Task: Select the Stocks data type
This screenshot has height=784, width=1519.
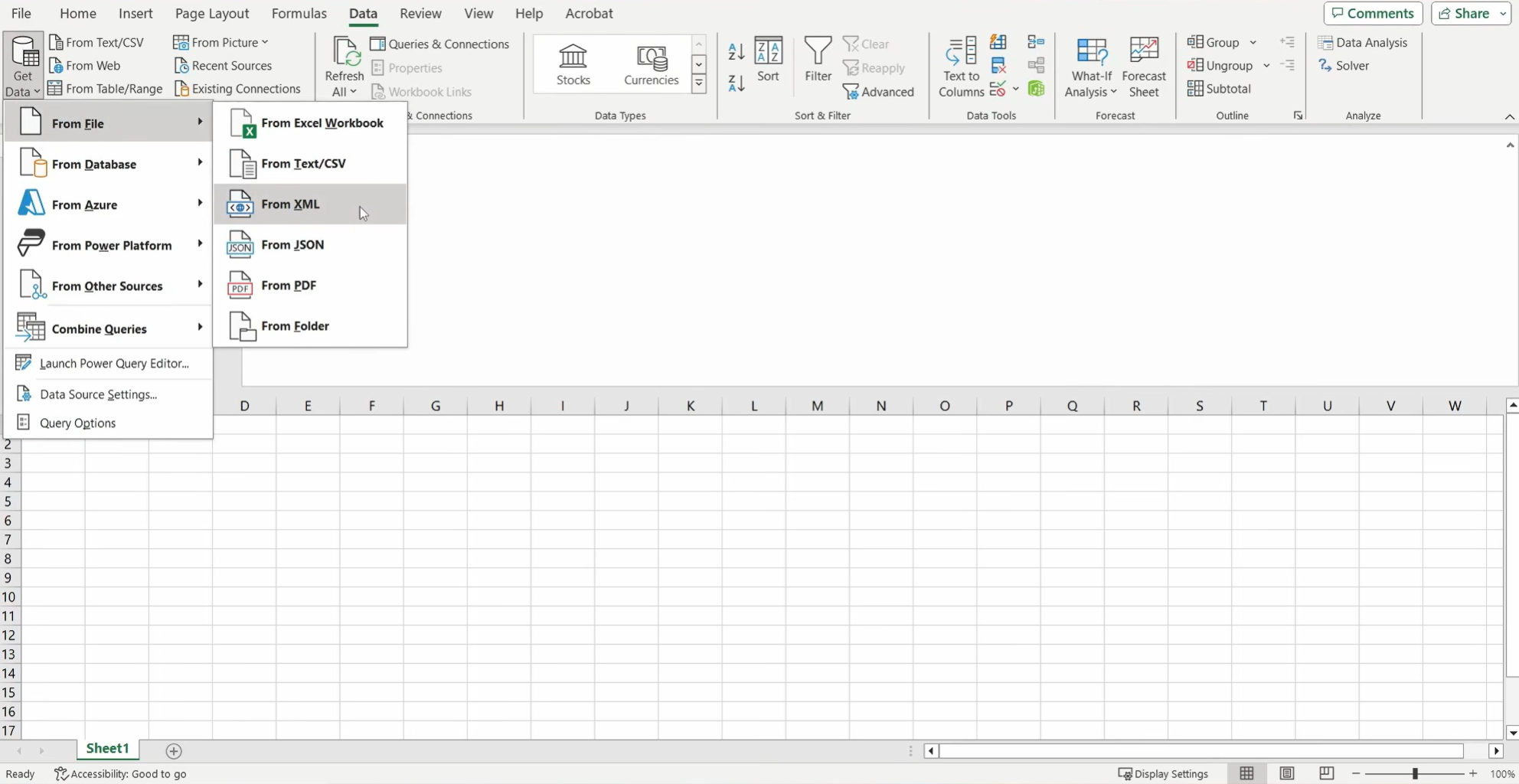Action: tap(573, 64)
